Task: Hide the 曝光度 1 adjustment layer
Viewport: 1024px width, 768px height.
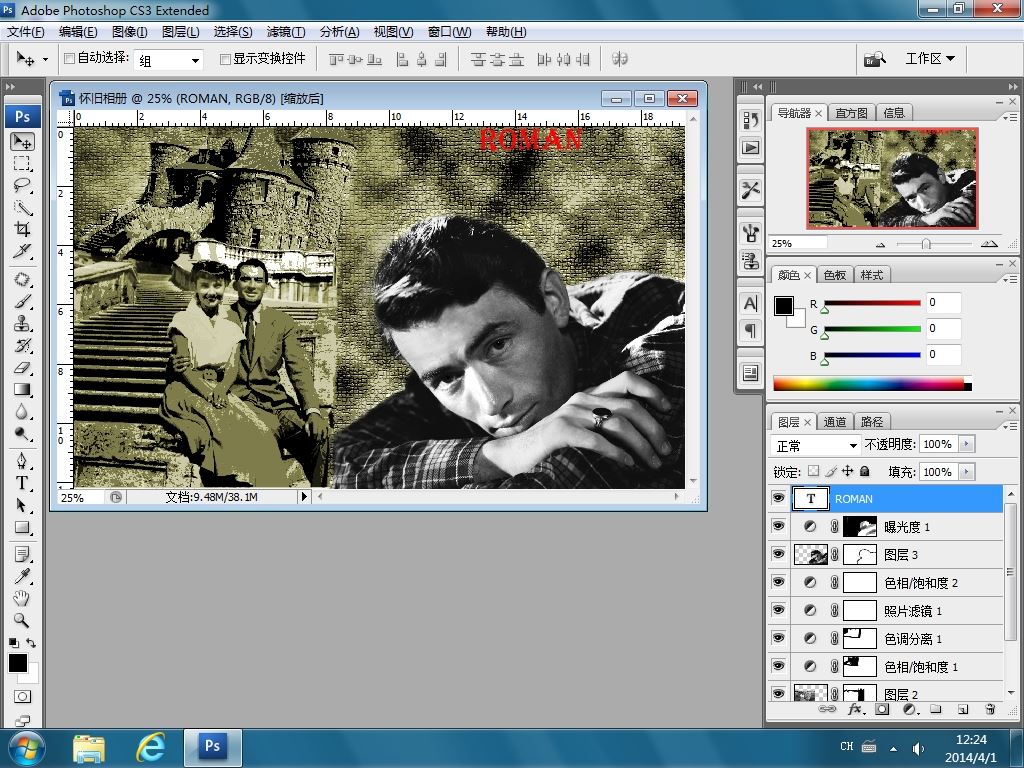Action: pos(778,526)
